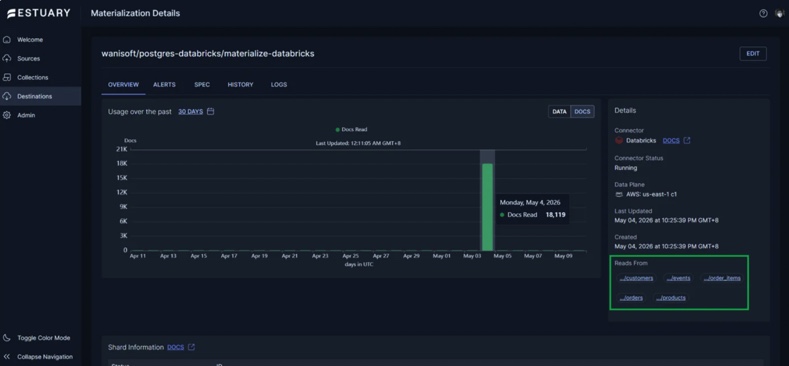Switch to the OVERVIEW tab
The height and width of the screenshot is (366, 789).
(123, 85)
